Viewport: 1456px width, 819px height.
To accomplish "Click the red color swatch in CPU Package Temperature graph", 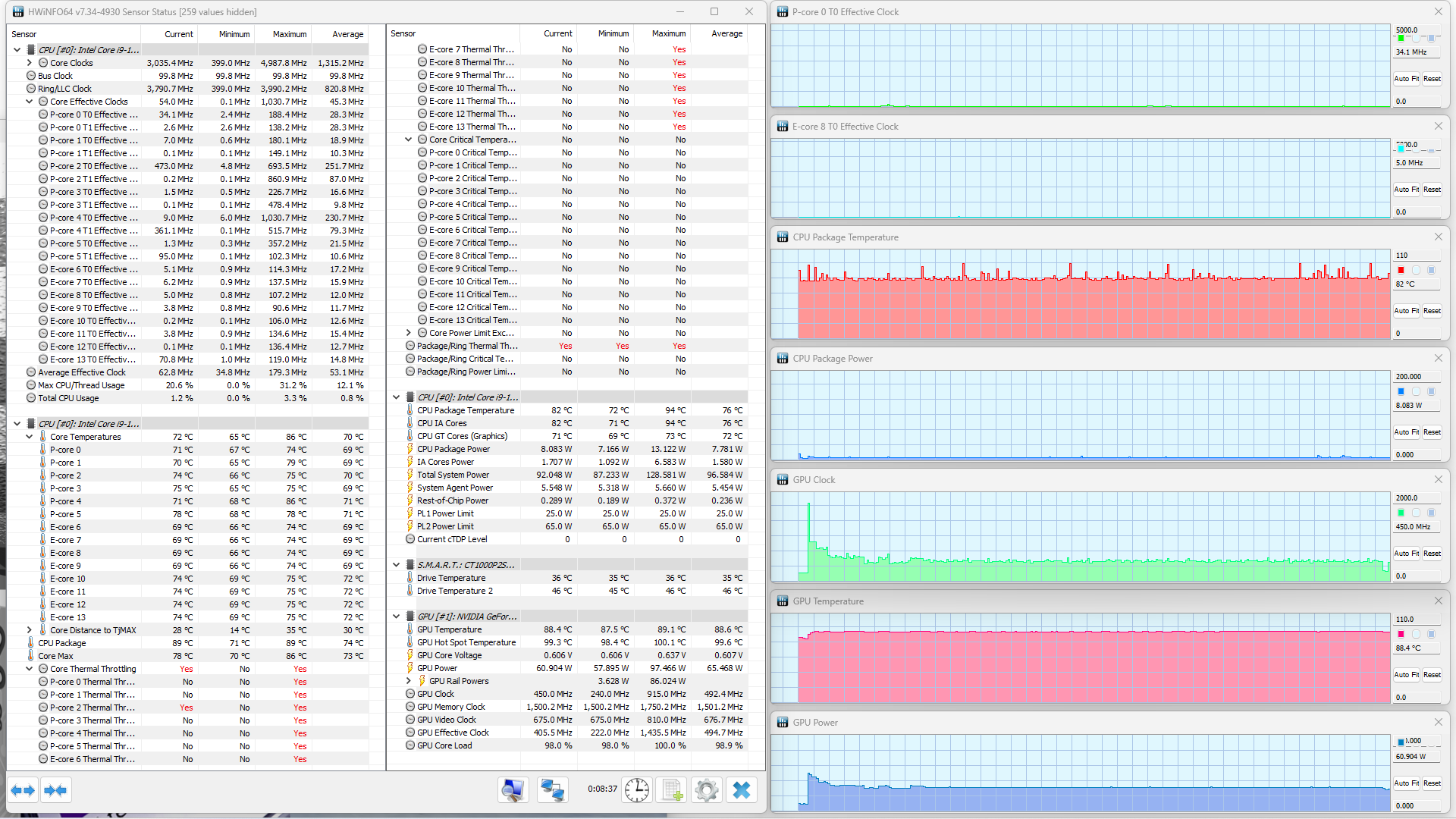I will click(1401, 270).
